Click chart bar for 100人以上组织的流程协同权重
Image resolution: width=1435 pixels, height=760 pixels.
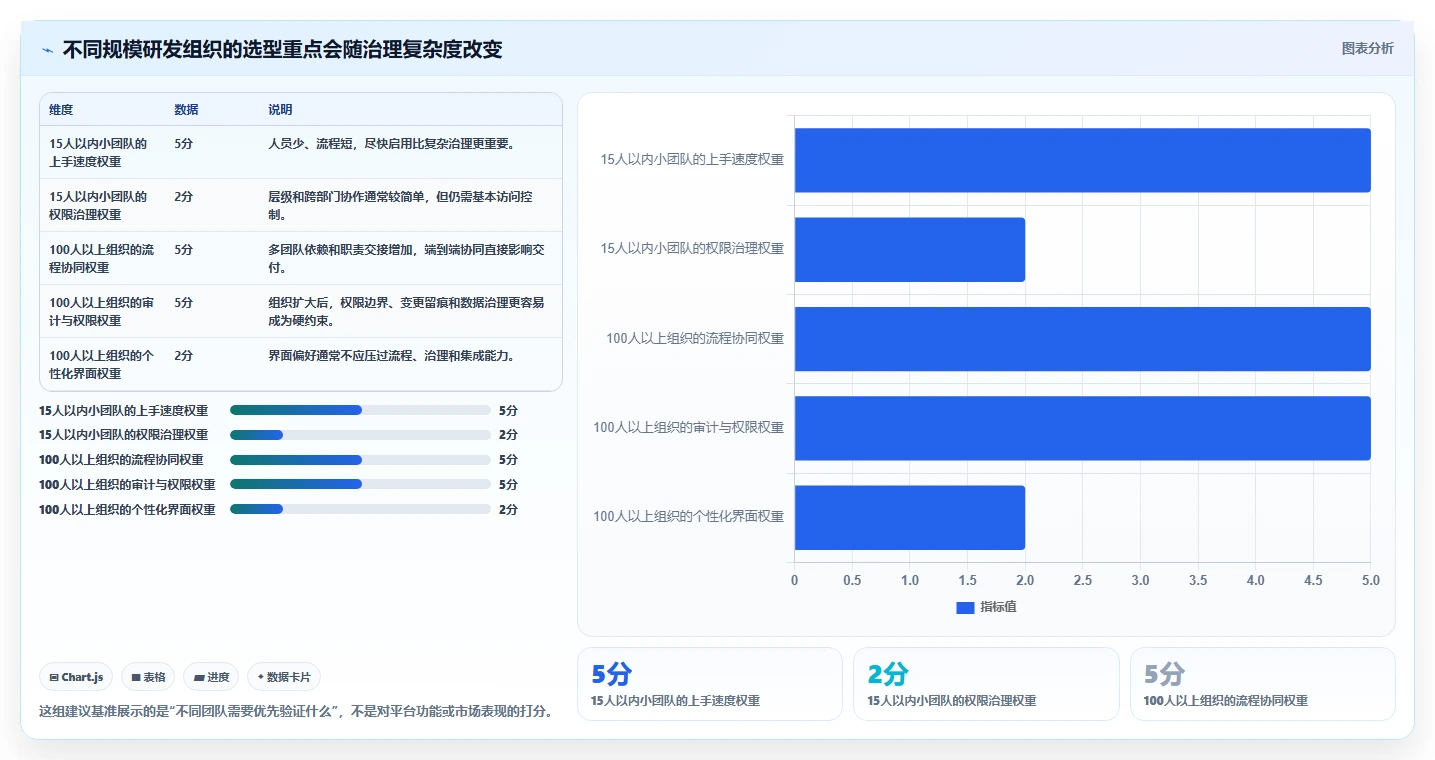1082,339
